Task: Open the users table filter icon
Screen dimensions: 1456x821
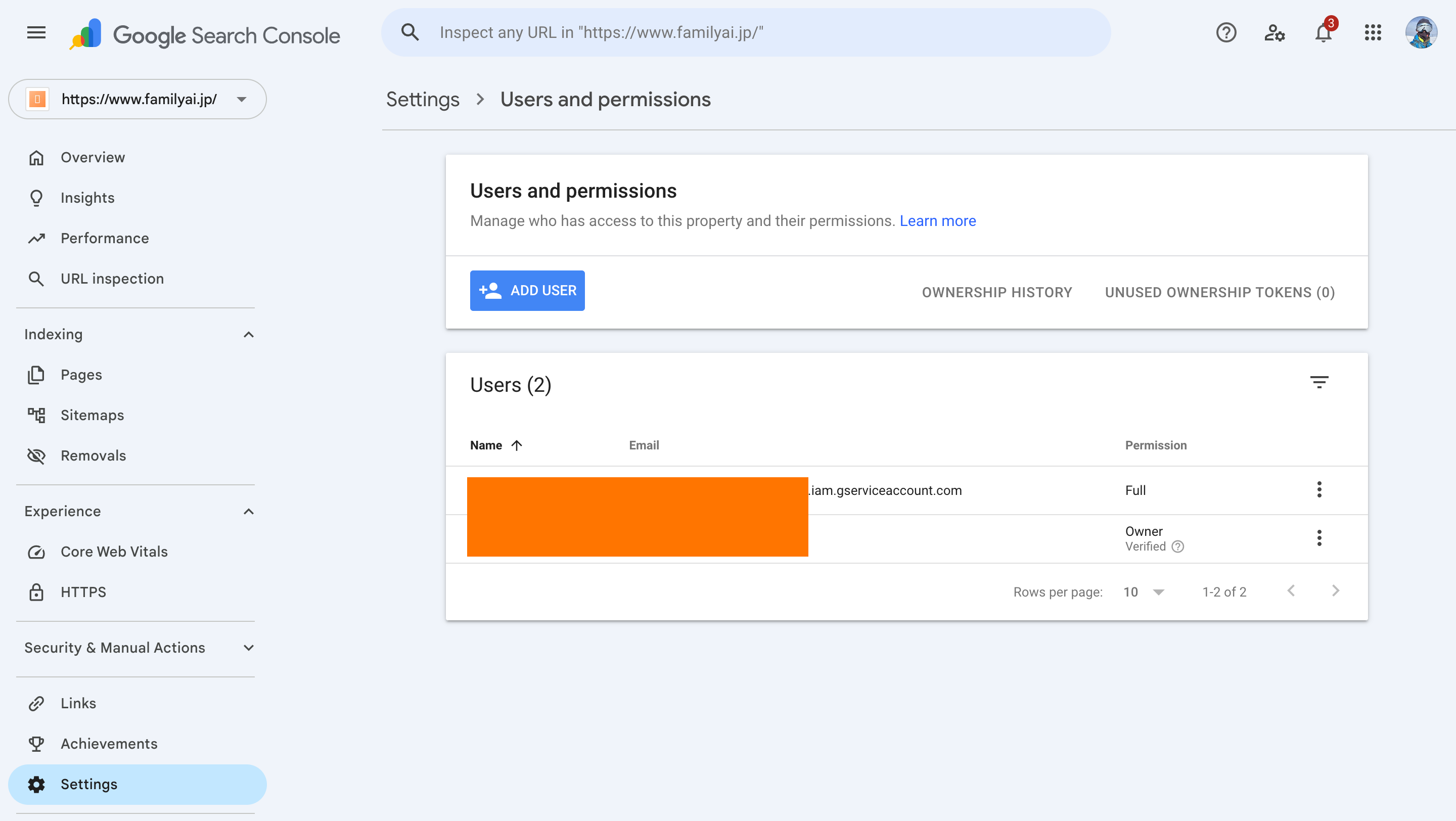Action: [x=1319, y=383]
